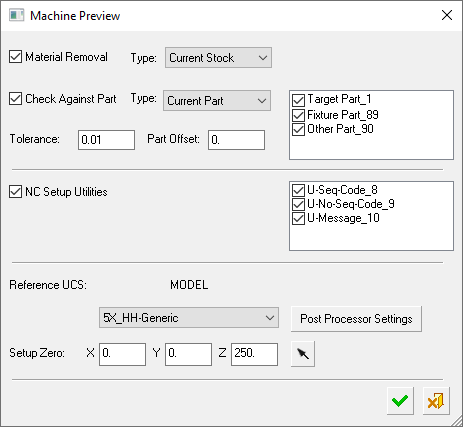Click the Tolerance input field
This screenshot has height=427, width=463.
click(106, 140)
